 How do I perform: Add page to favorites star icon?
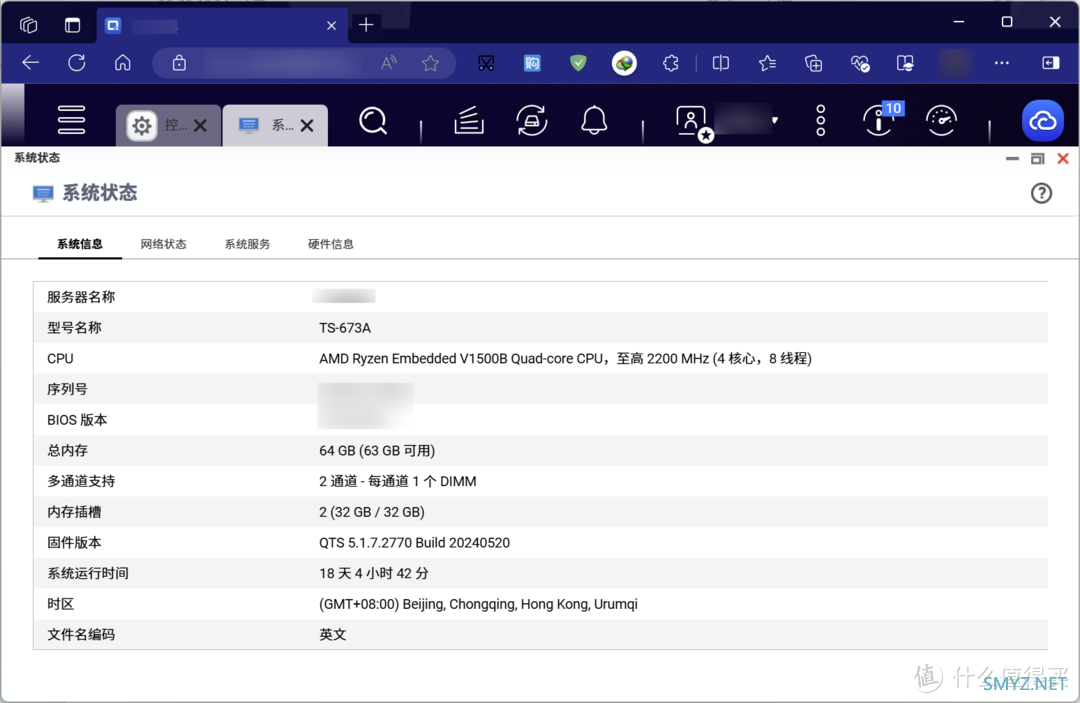(x=430, y=63)
